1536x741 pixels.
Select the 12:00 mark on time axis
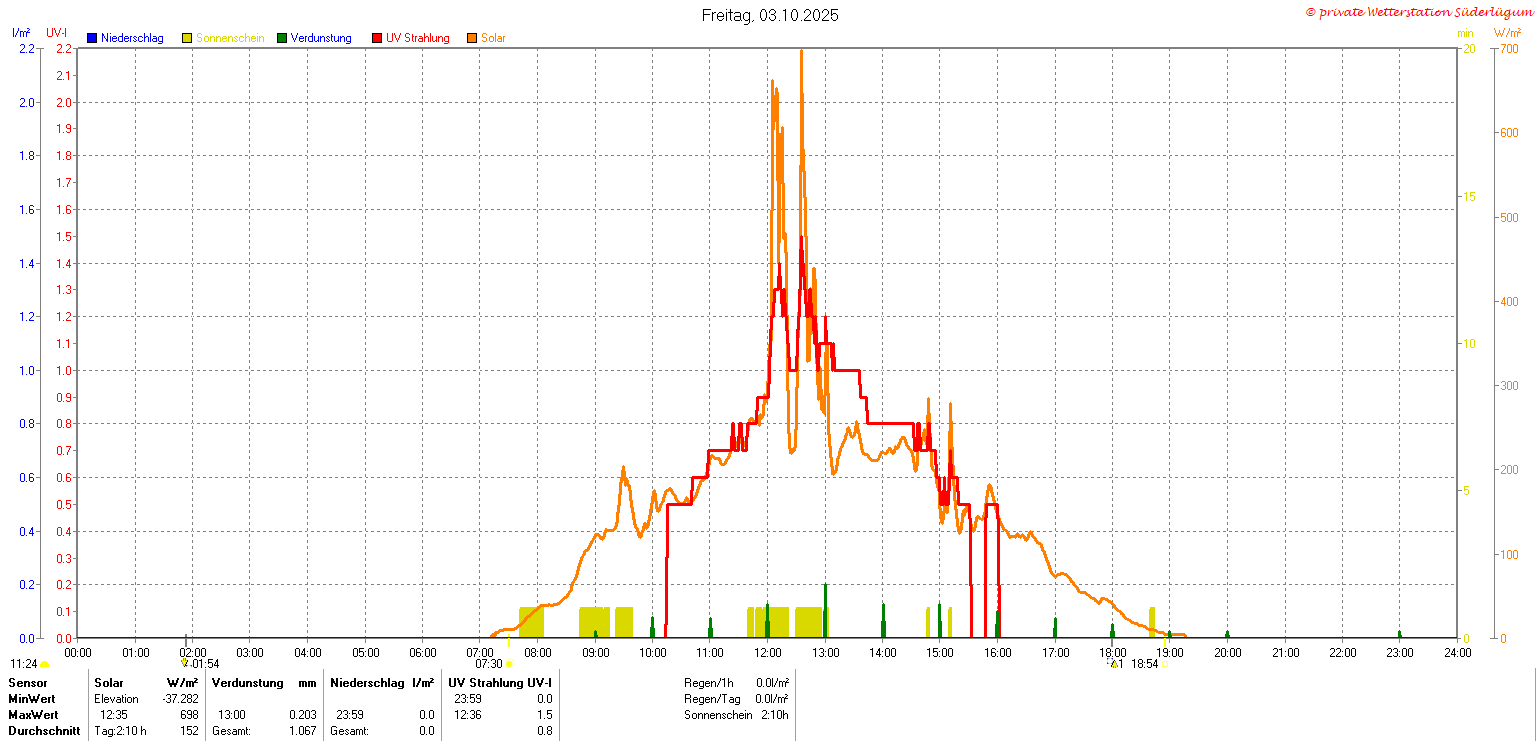click(x=768, y=653)
